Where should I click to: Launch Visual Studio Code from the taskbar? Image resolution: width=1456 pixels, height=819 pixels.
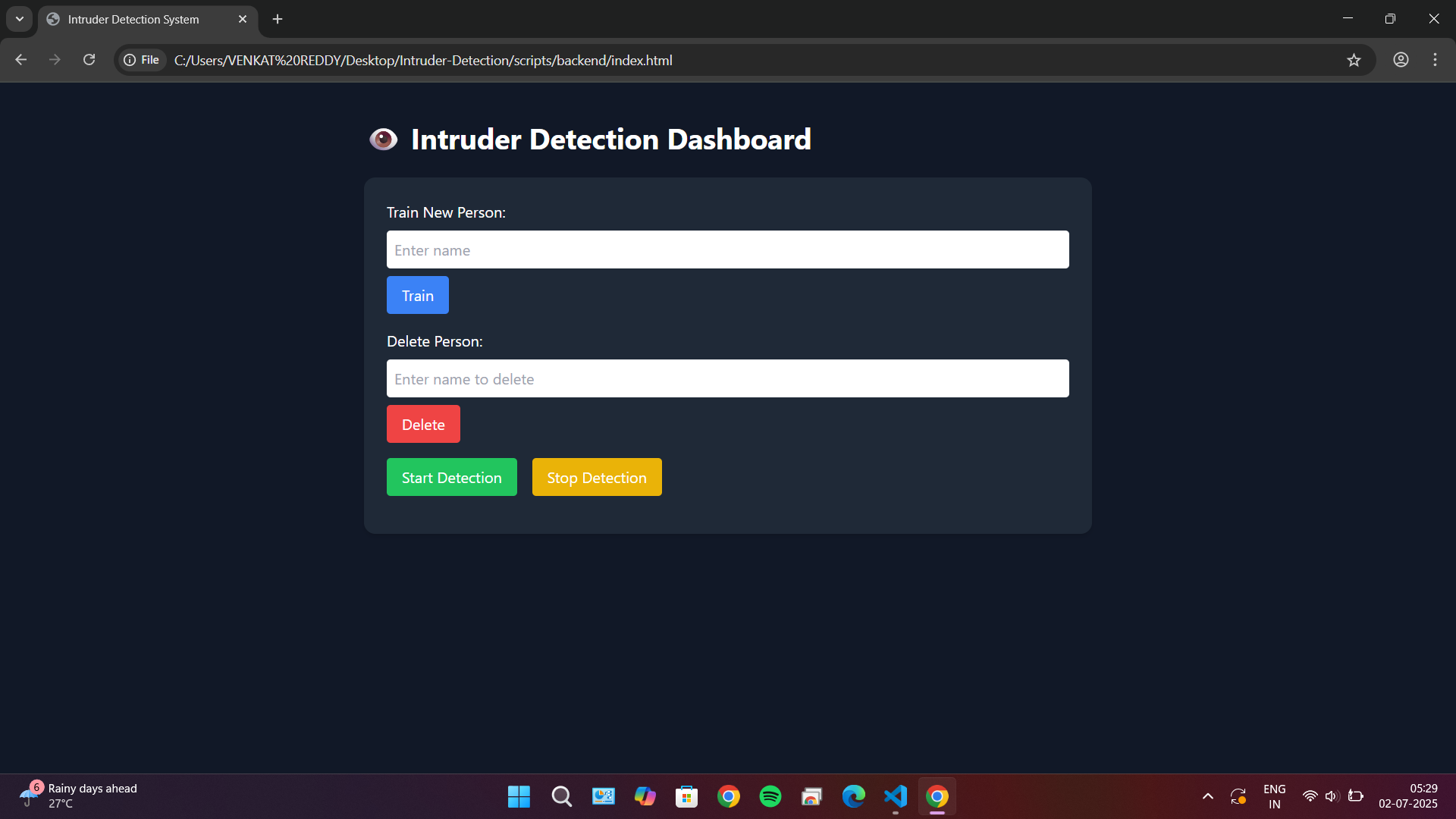click(x=895, y=796)
